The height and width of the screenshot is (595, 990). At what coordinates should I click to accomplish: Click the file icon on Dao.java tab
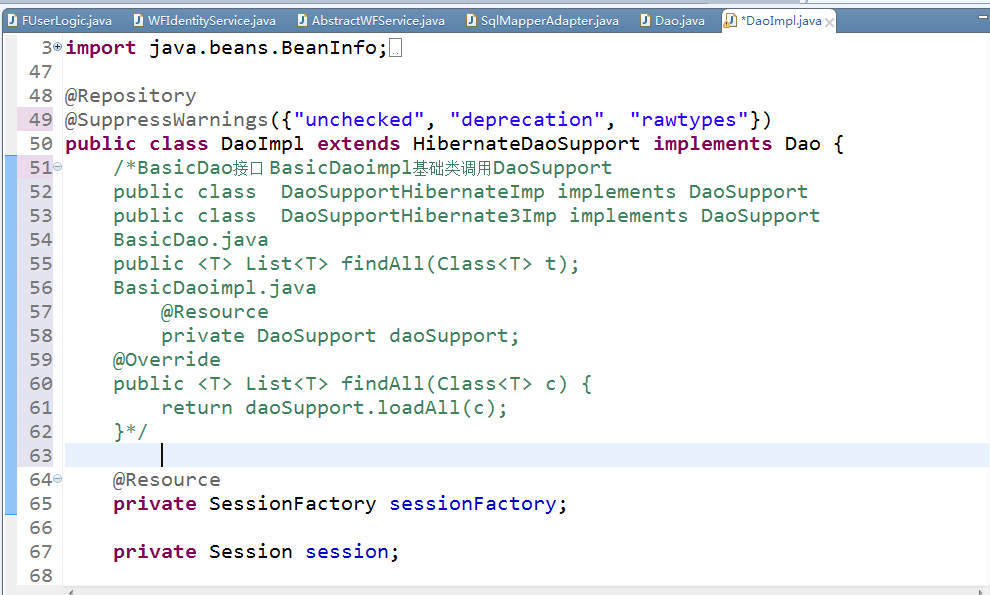click(x=645, y=21)
